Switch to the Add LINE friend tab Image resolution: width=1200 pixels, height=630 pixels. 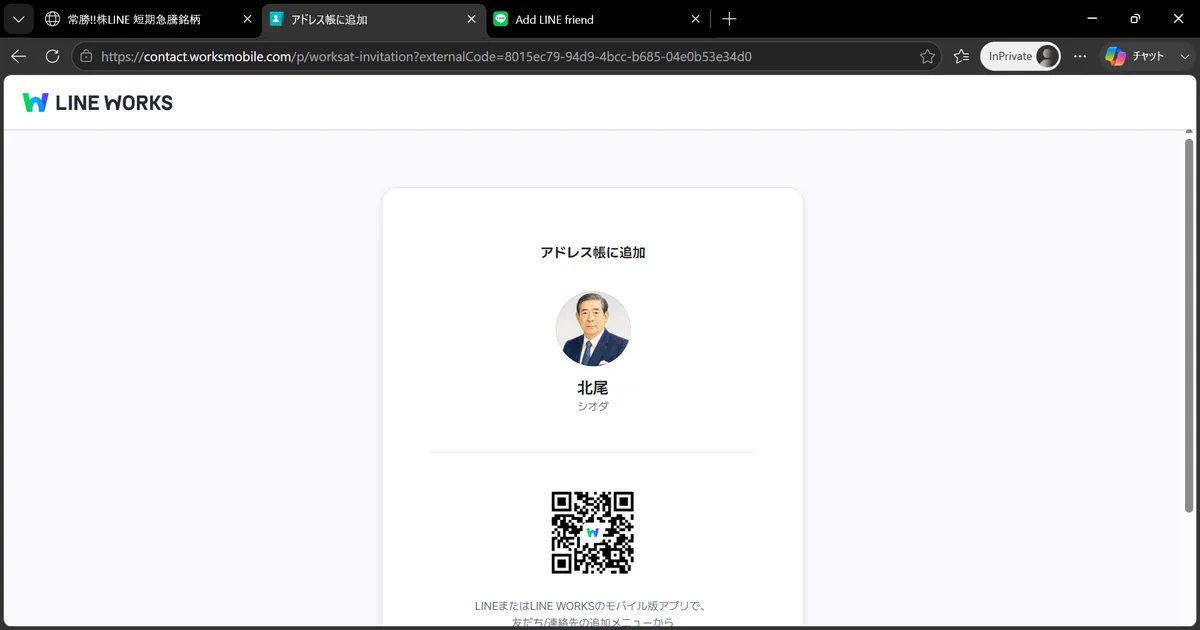(x=598, y=19)
